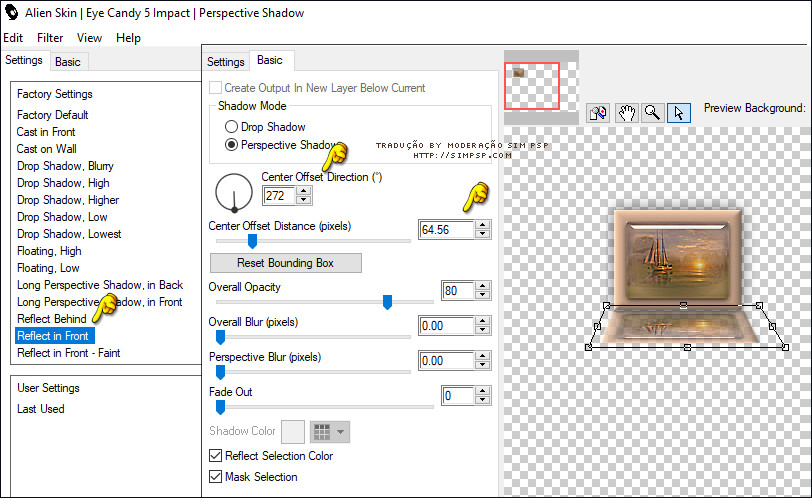This screenshot has width=812, height=498.
Task: Open the Filter menu
Action: point(50,38)
